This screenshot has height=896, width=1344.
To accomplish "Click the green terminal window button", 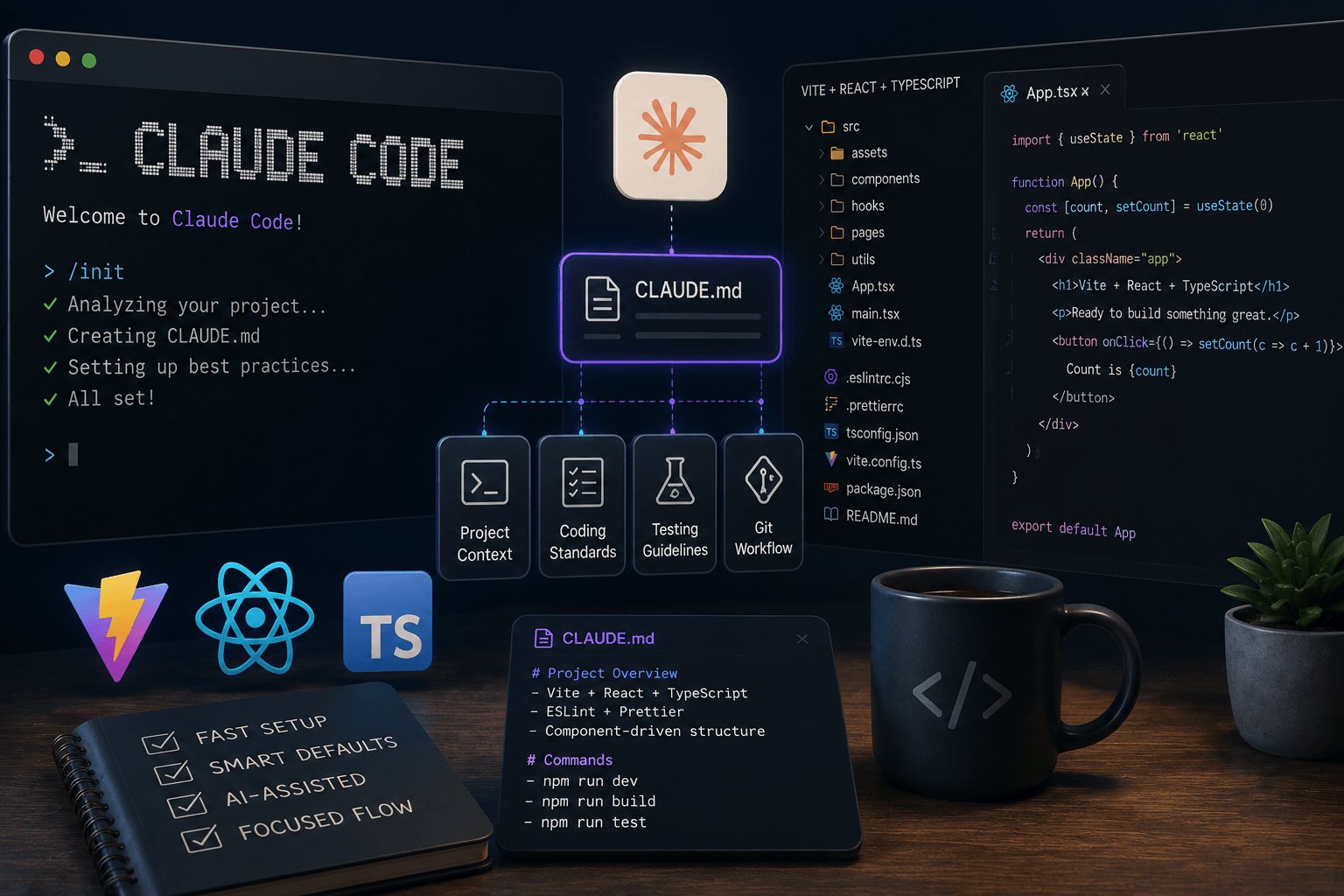I will [x=88, y=60].
